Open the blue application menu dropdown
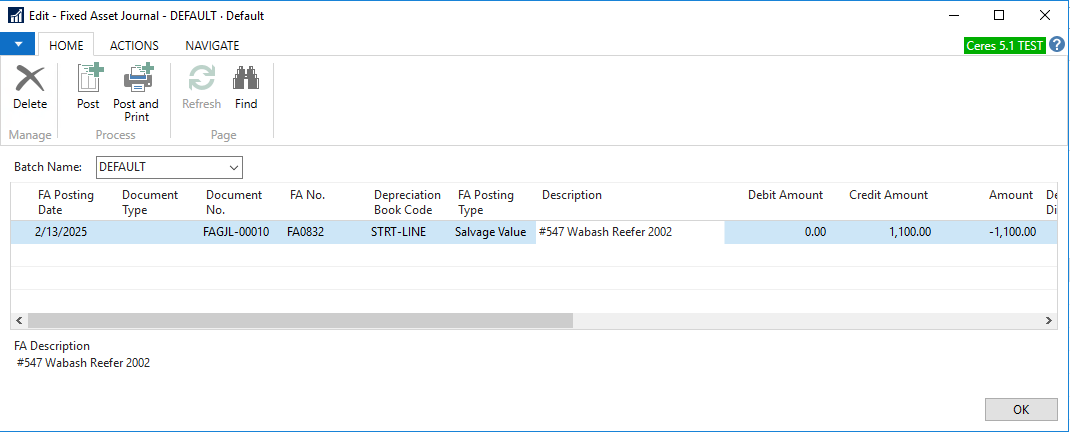 tap(18, 45)
